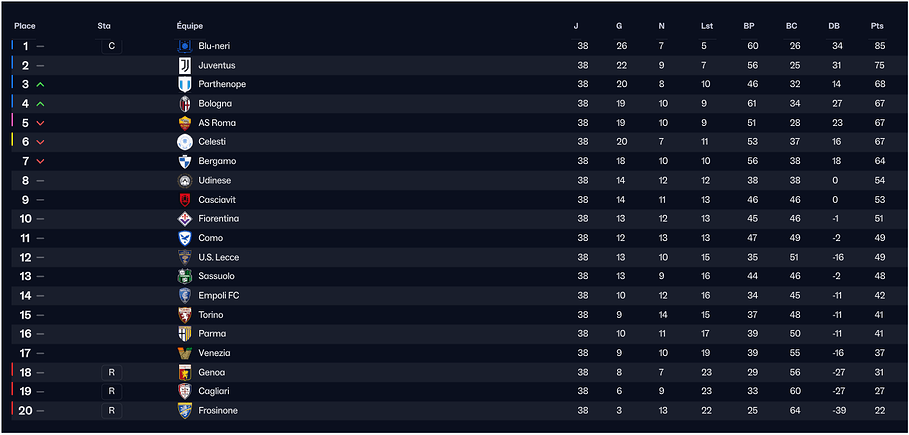Click the Udinese club badge
The height and width of the screenshot is (435, 909).
coord(184,180)
